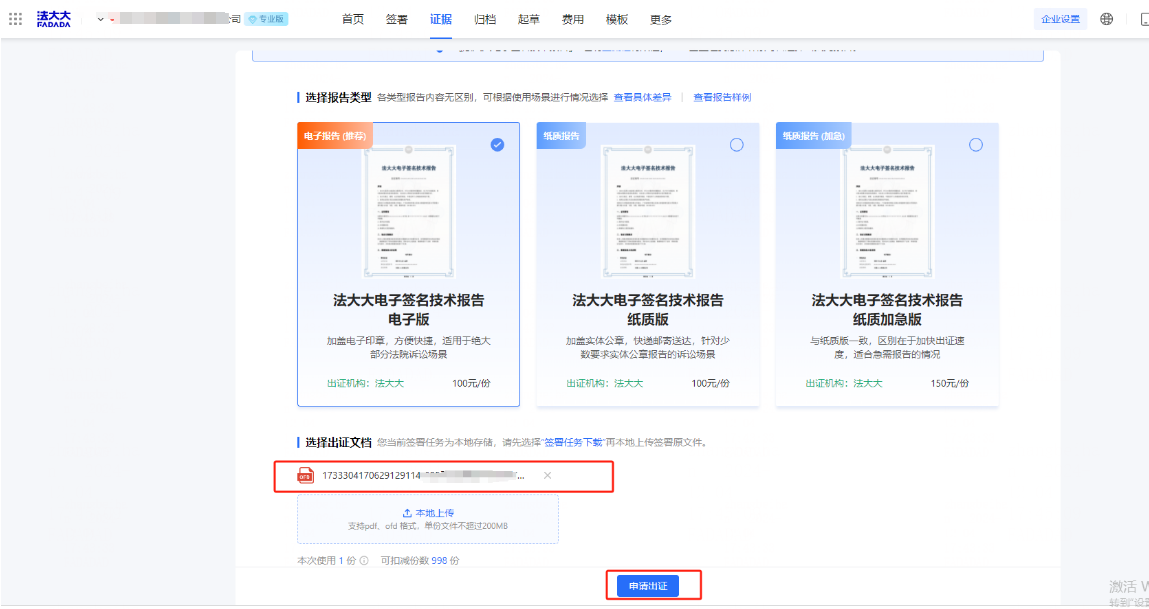The height and width of the screenshot is (609, 1149).
Task: Open the nine-dot app grid launcher
Action: coord(15,19)
